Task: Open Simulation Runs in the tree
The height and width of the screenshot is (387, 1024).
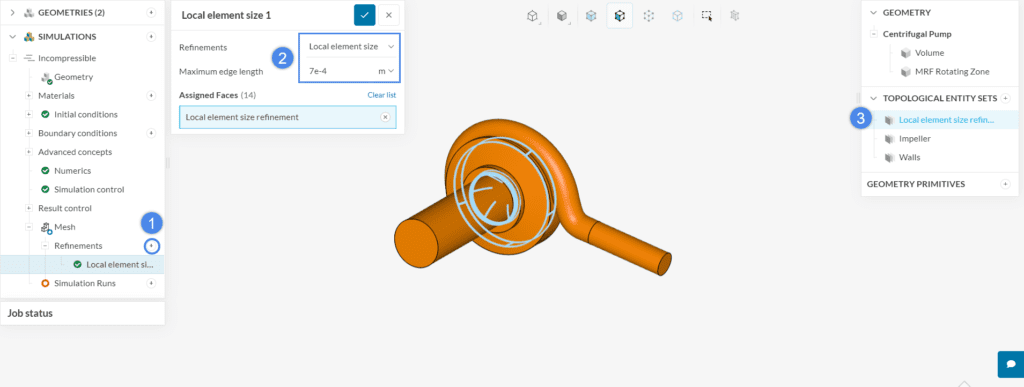Action: [x=85, y=283]
